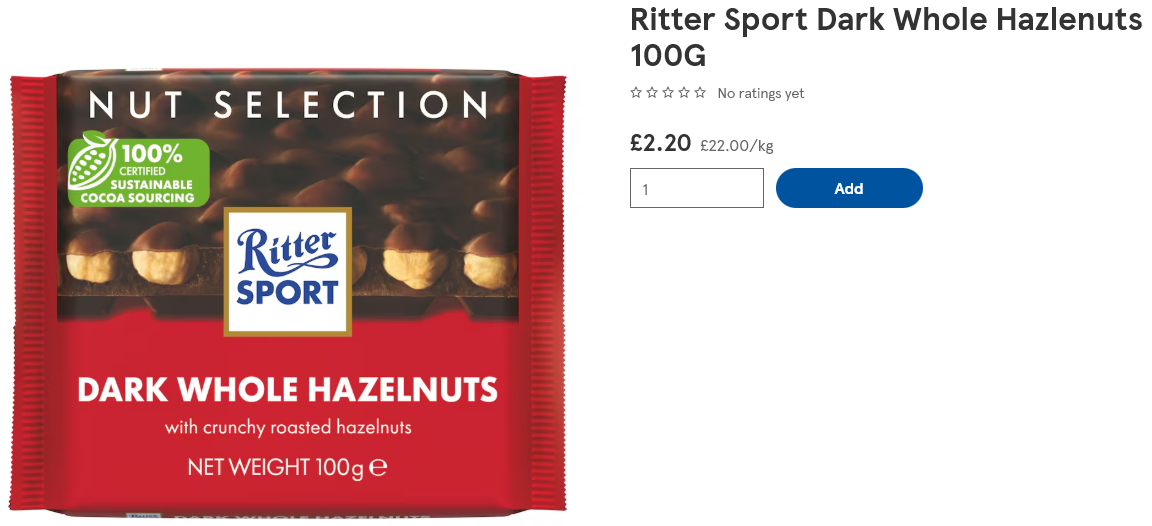Viewport: 1152px width, 526px height.
Task: Click the 'NET WEIGHT 100g' text
Action: point(276,467)
